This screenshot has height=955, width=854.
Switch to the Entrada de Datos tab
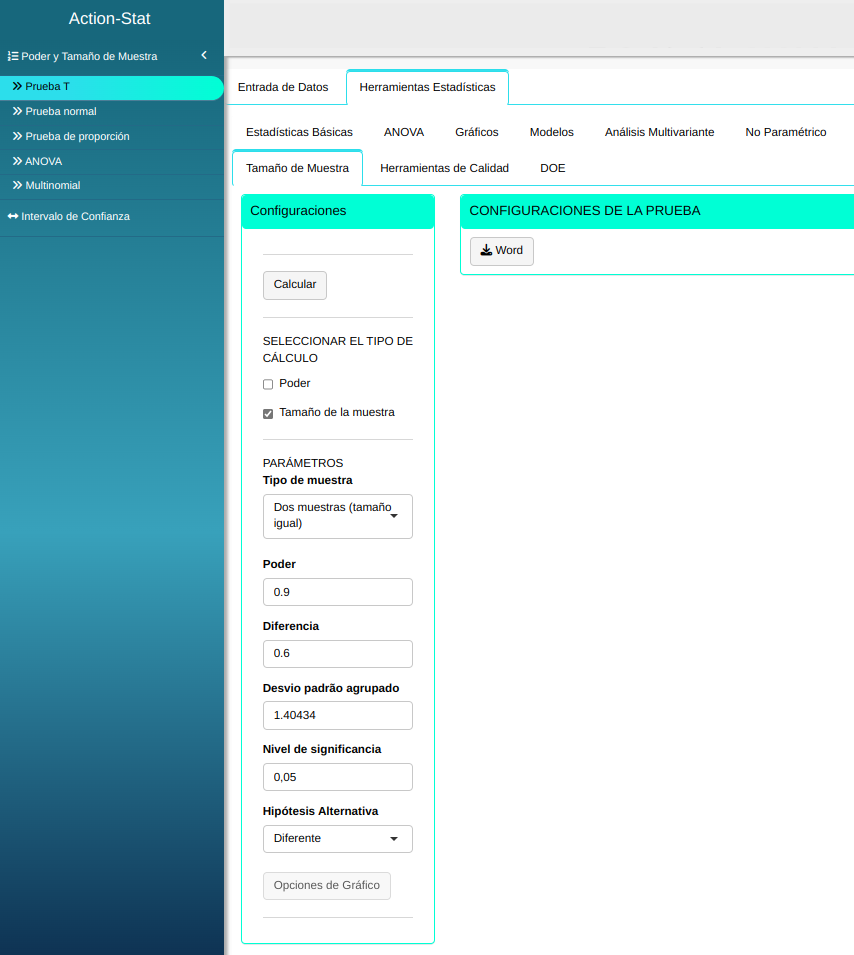coord(283,87)
